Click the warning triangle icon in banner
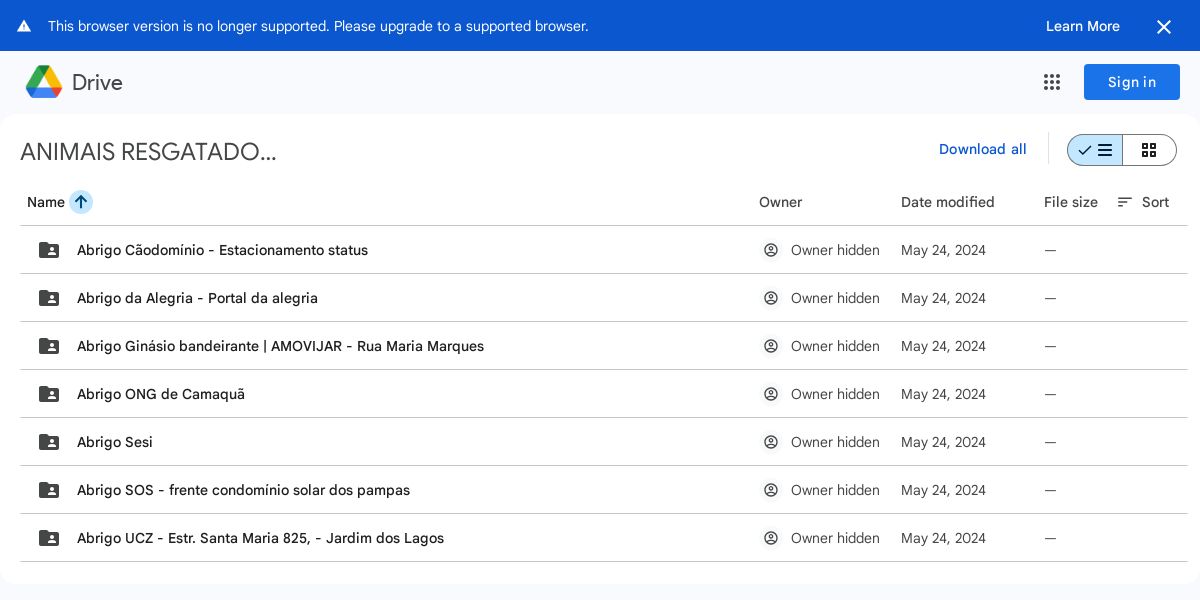 (24, 26)
